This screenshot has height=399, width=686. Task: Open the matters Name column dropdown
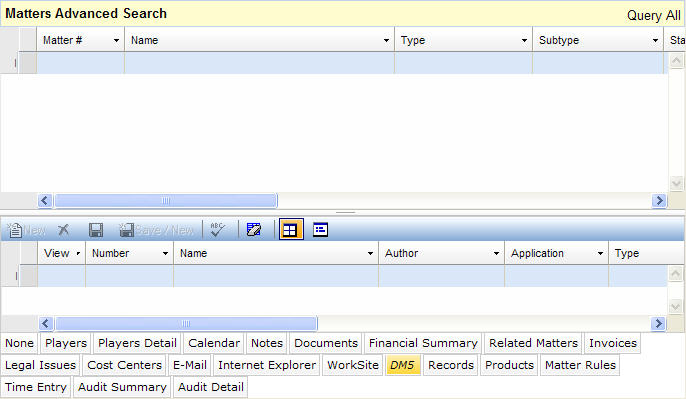[x=386, y=41]
